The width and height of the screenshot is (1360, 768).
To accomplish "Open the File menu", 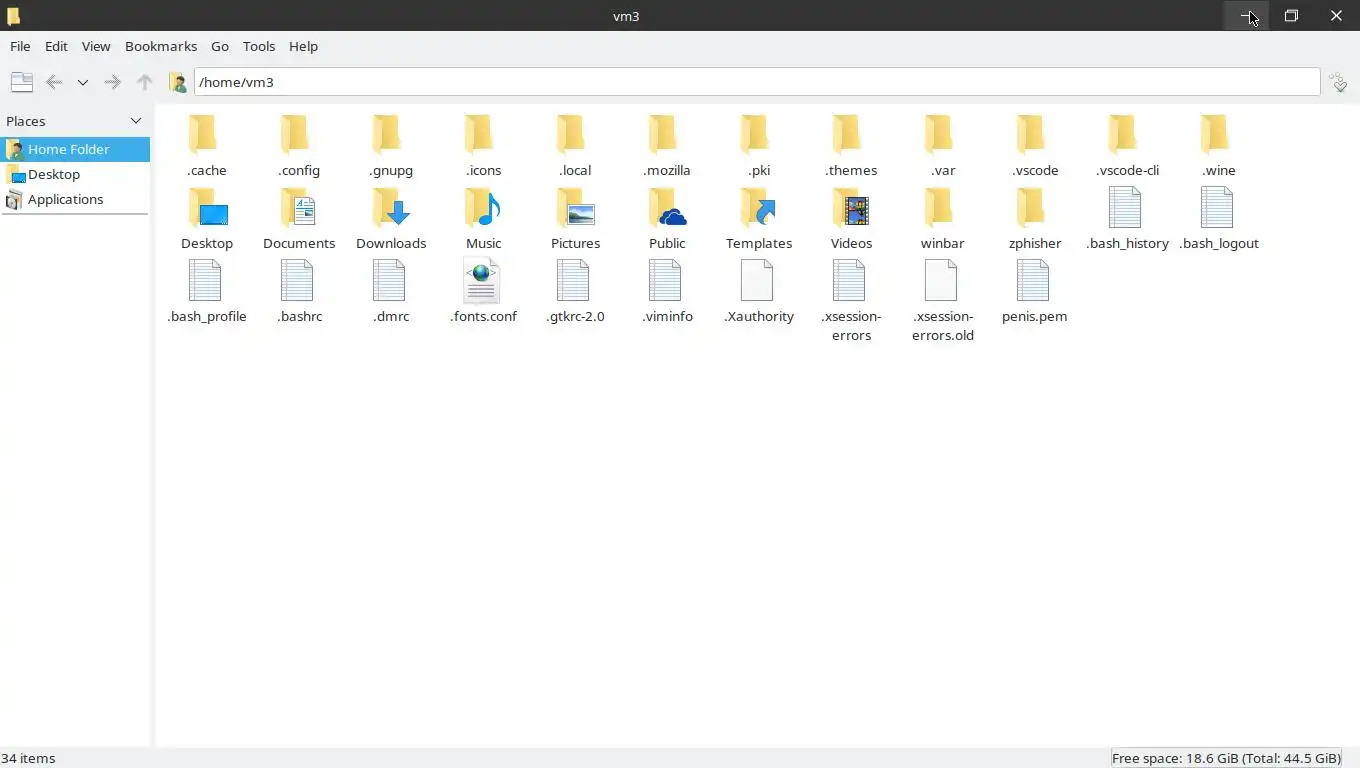I will click(x=20, y=46).
